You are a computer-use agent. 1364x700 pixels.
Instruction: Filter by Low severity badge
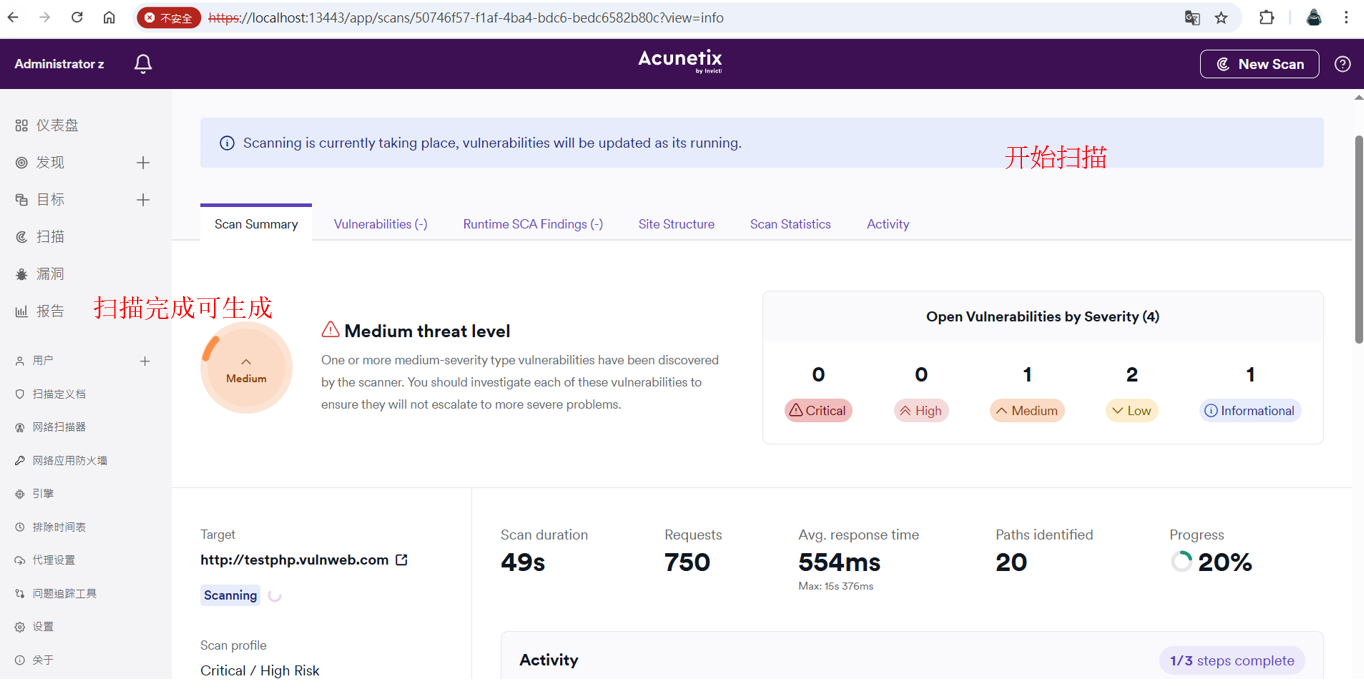coord(1132,411)
